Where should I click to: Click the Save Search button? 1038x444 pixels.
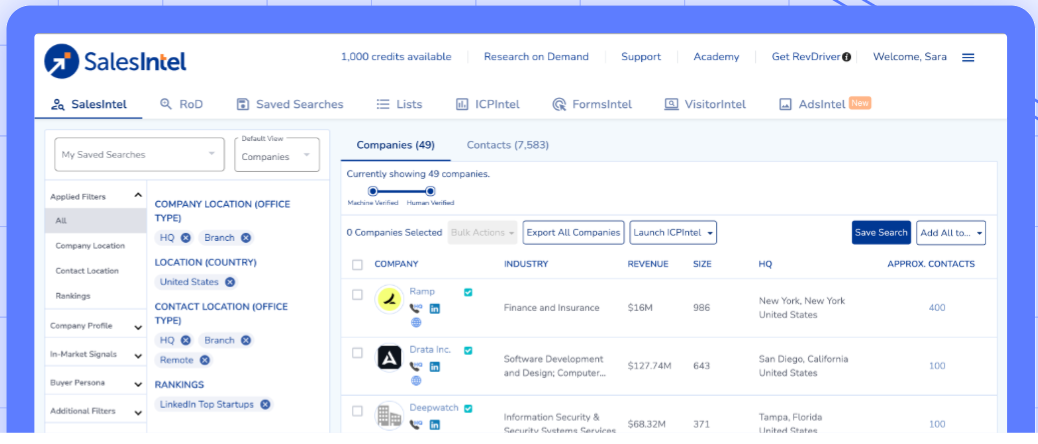881,233
